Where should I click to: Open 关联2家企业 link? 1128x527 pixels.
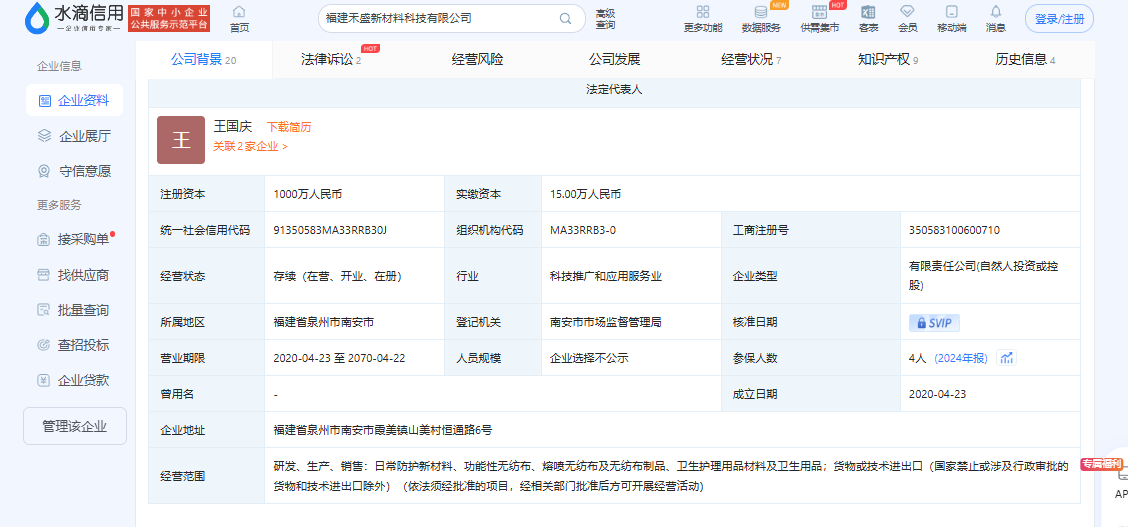point(250,146)
